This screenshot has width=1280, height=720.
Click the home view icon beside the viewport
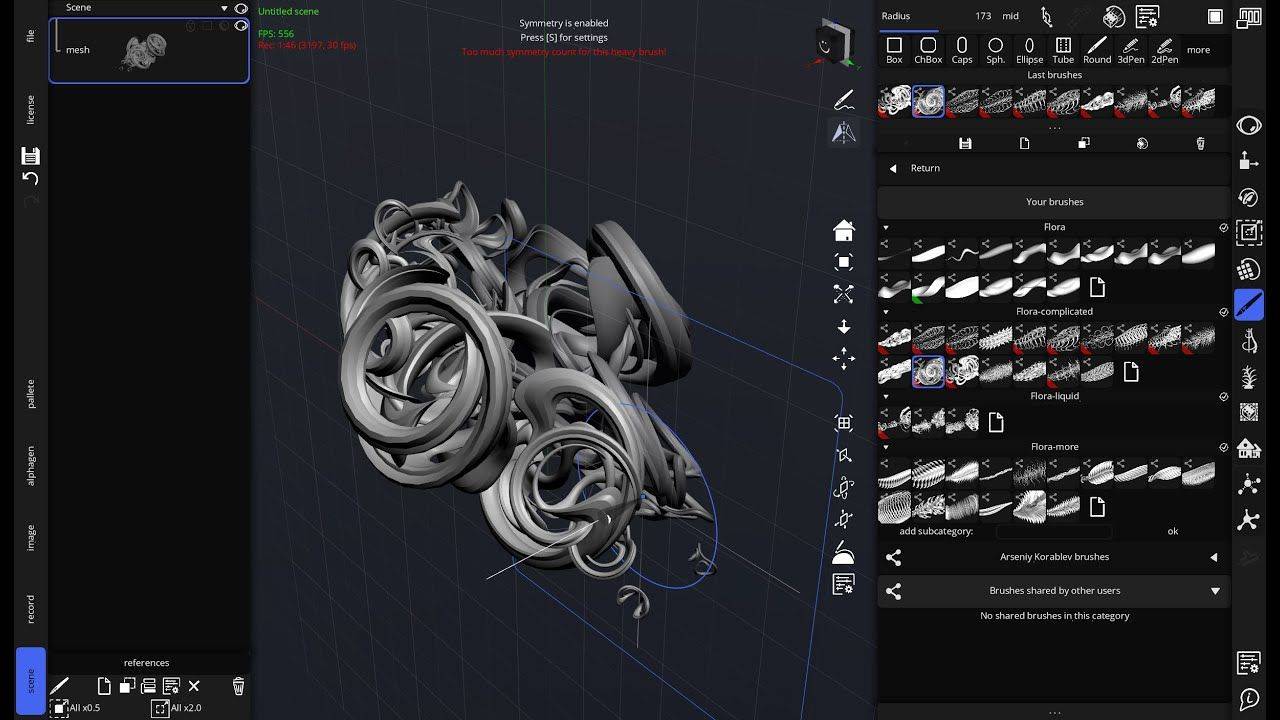point(844,231)
